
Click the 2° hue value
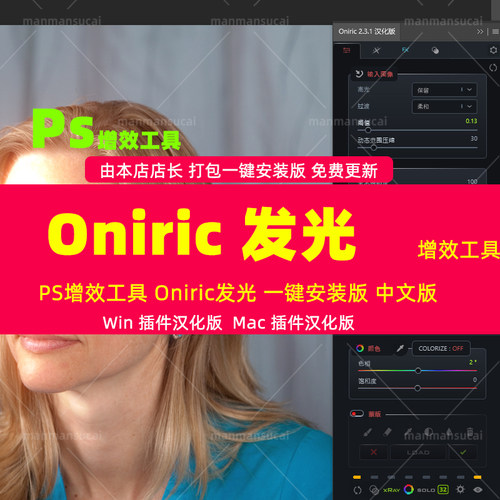[473, 362]
